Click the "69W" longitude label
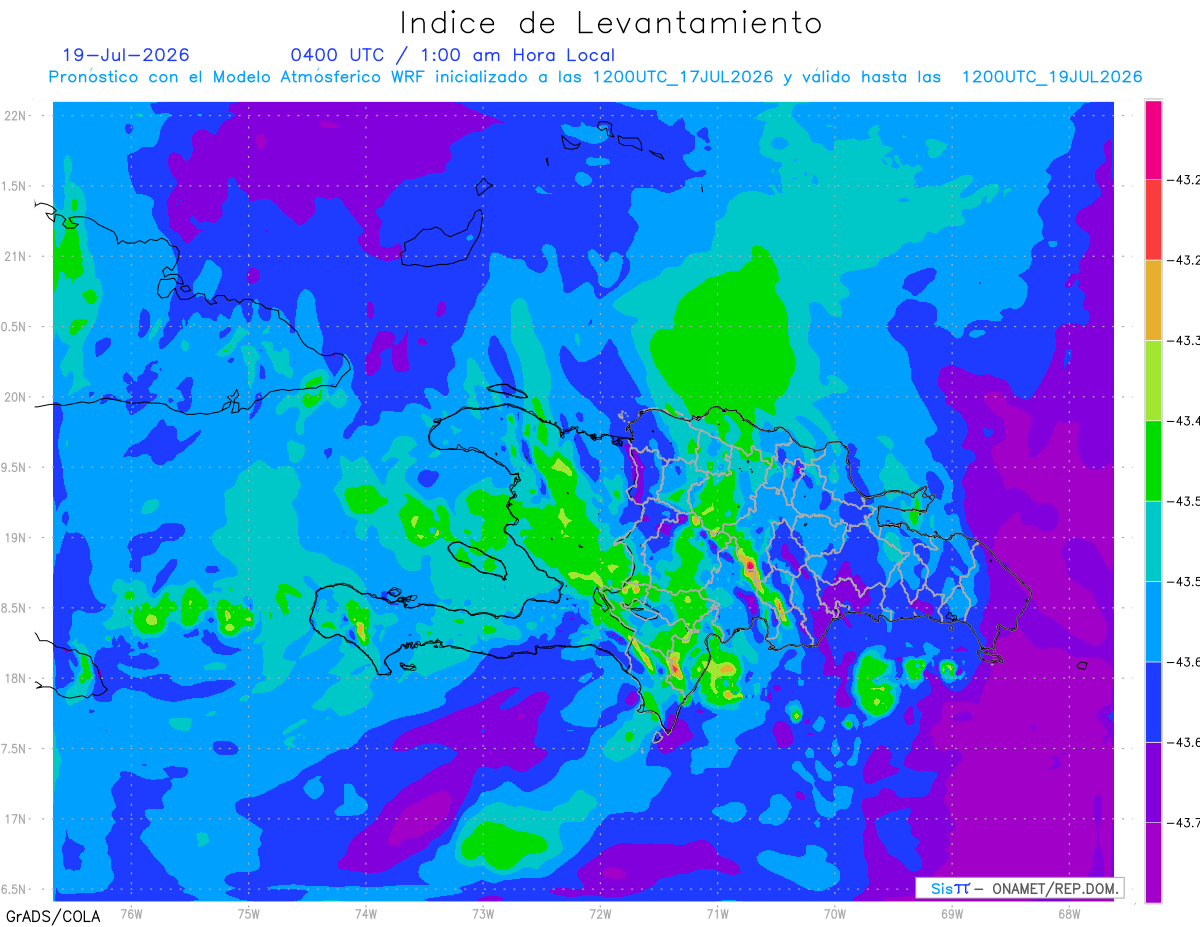Image resolution: width=1200 pixels, height=927 pixels. (x=951, y=913)
